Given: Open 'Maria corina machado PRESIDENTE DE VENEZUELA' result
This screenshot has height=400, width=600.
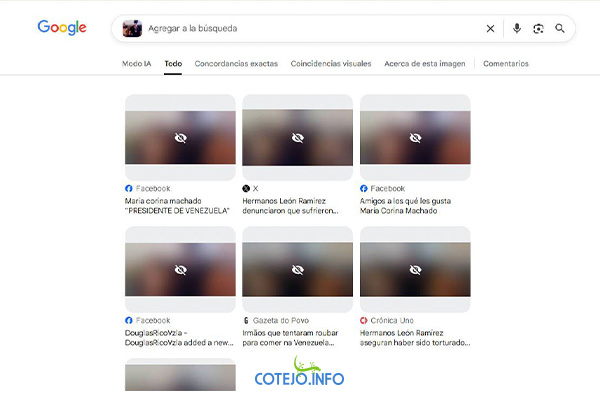Looking at the screenshot, I should [177, 206].
